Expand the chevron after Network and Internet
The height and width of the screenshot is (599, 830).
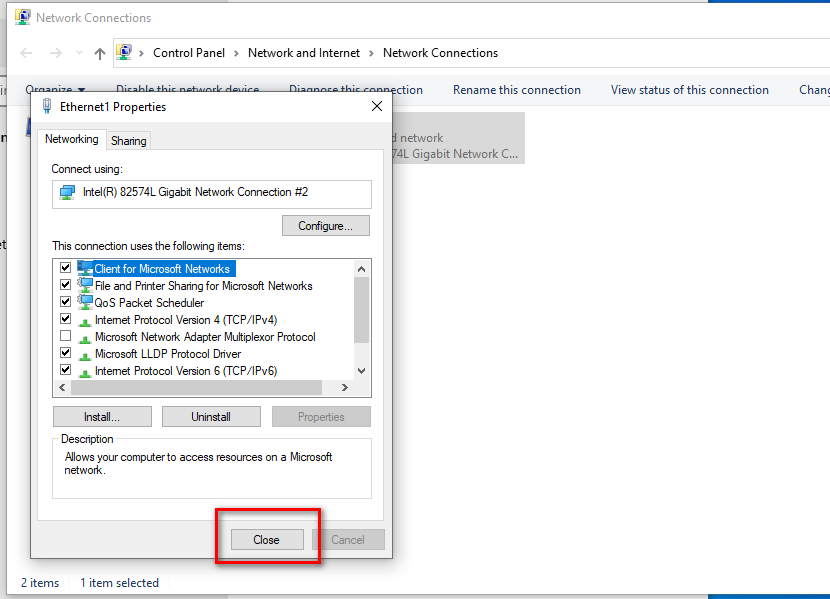click(371, 53)
